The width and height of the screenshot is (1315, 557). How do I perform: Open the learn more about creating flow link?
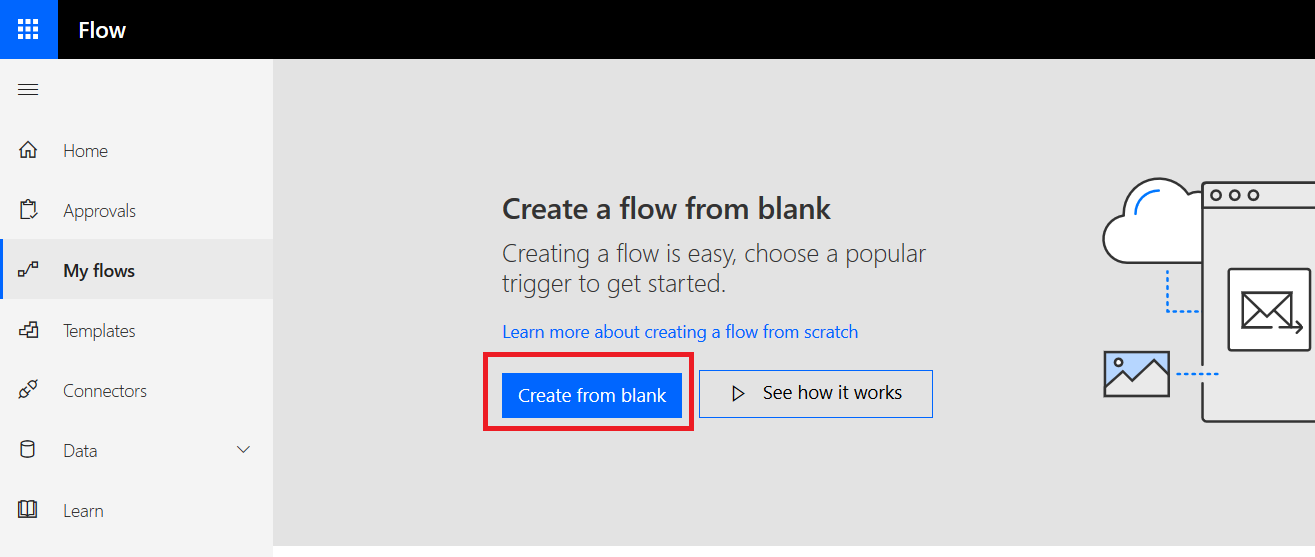click(x=680, y=332)
